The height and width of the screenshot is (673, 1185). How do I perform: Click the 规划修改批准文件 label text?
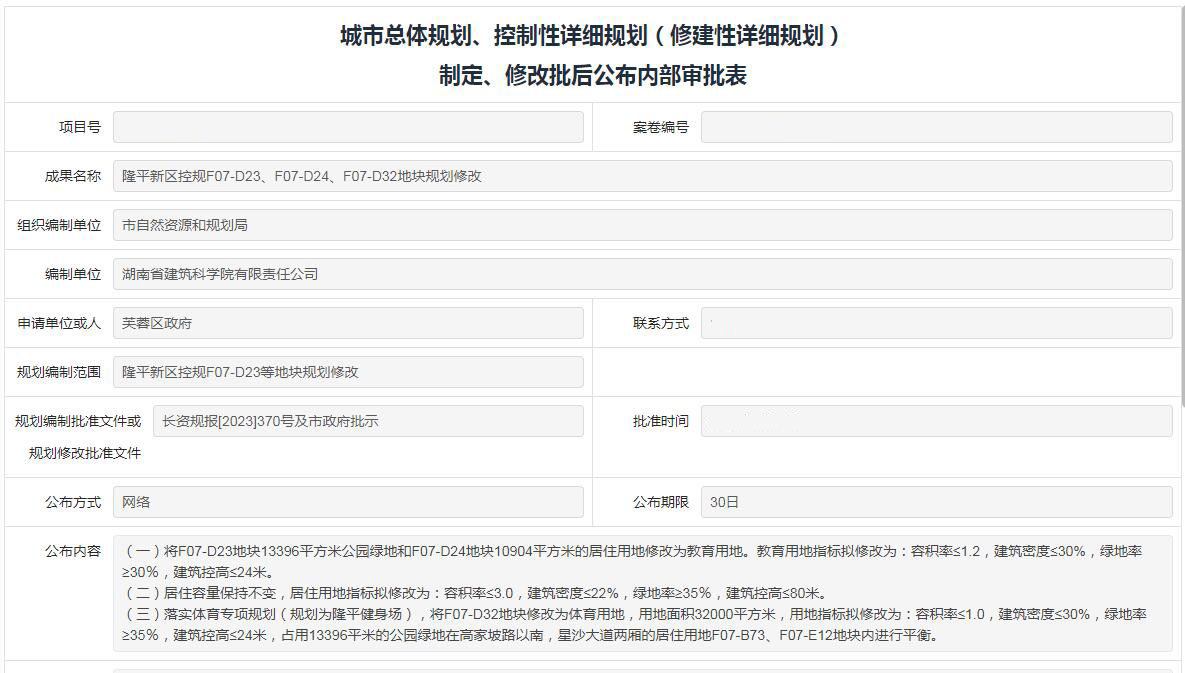[85, 453]
